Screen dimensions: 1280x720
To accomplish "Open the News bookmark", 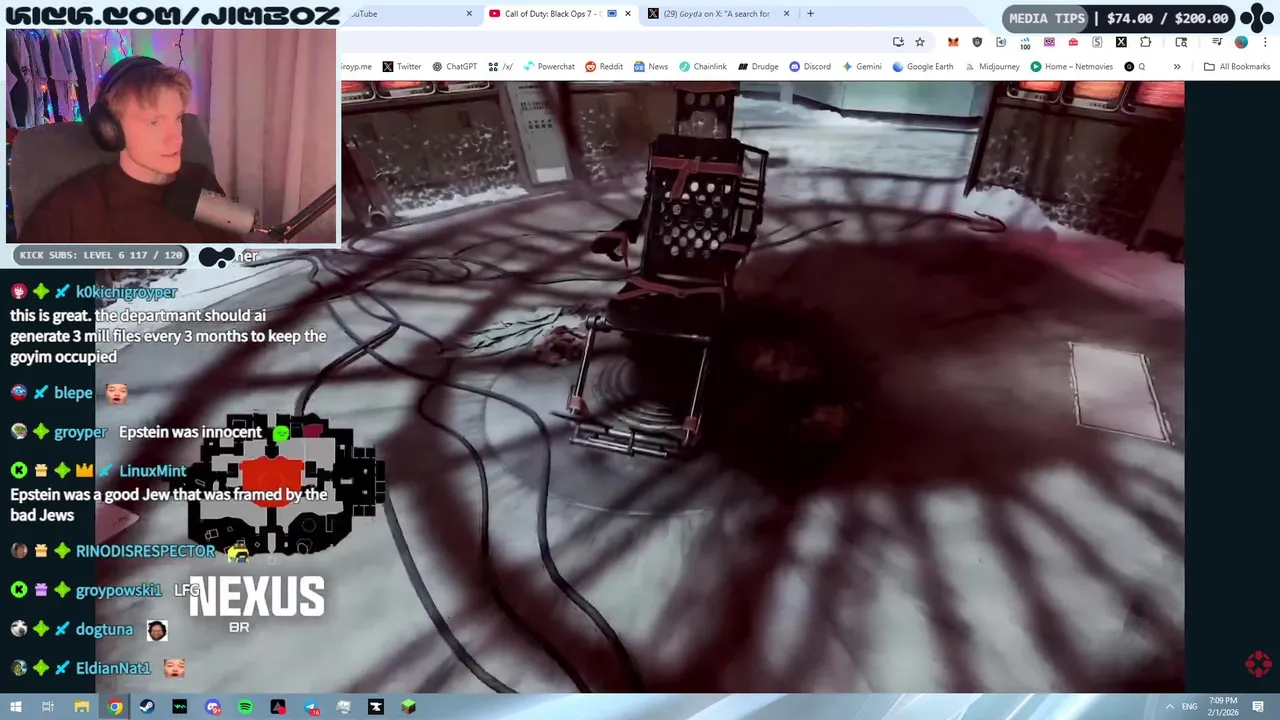I will click(x=650, y=67).
